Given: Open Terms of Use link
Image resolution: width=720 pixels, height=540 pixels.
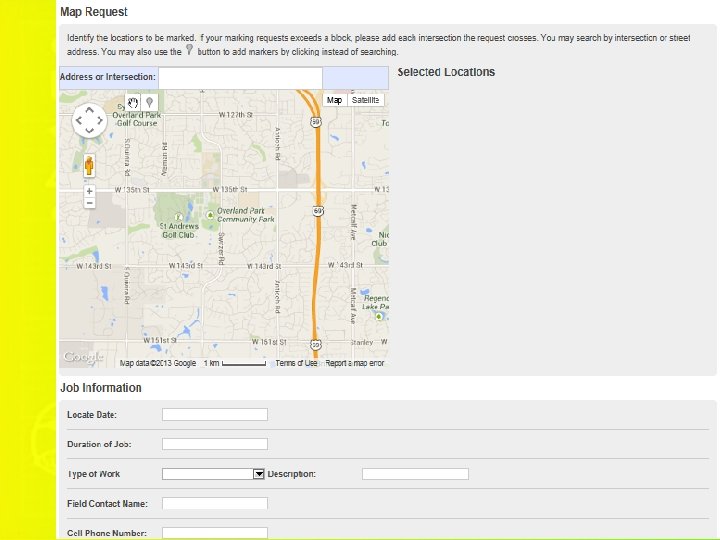Looking at the screenshot, I should coord(296,363).
